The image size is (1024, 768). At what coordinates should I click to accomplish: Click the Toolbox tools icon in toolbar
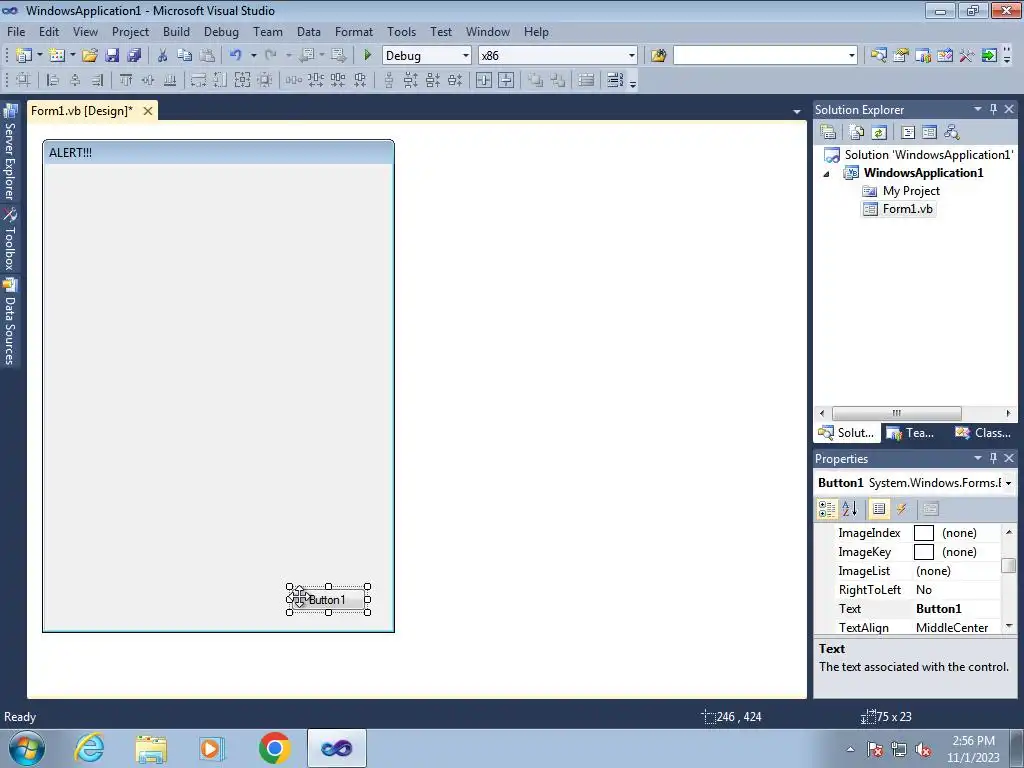click(x=967, y=56)
